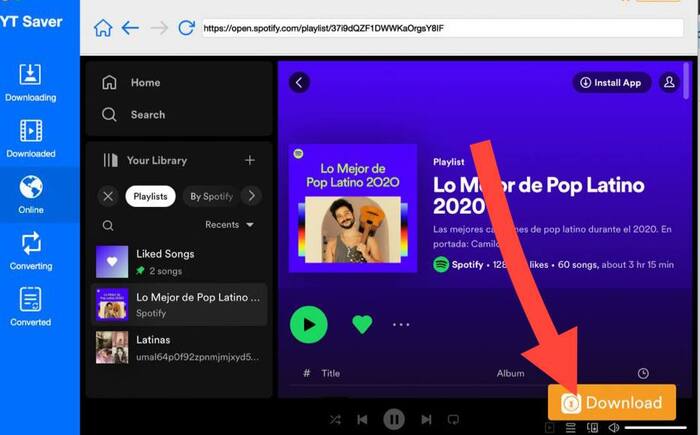The width and height of the screenshot is (700, 435).
Task: Click the playlist cover artwork
Action: coord(353,208)
